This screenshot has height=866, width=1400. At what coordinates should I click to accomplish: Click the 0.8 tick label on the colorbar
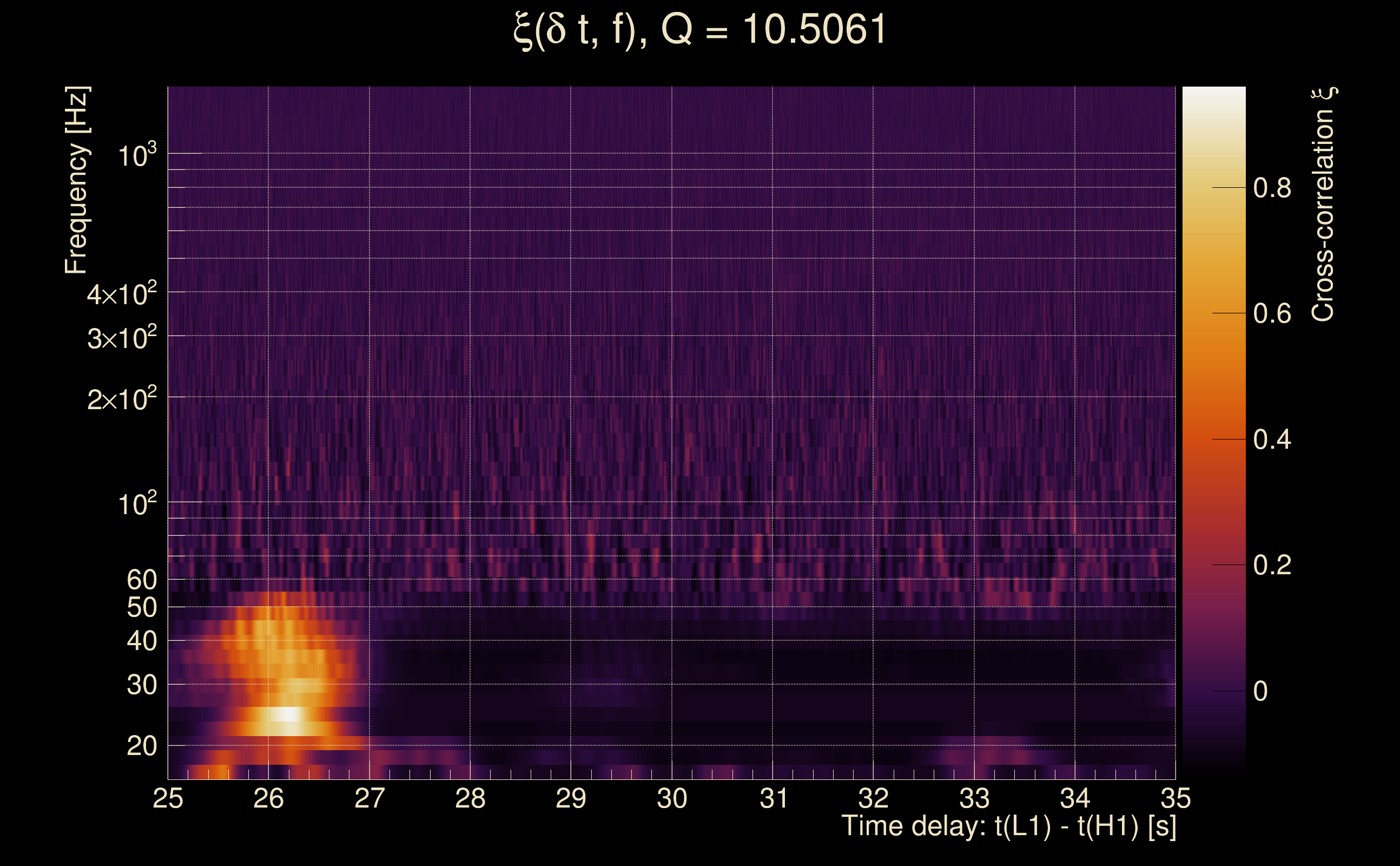click(1272, 188)
